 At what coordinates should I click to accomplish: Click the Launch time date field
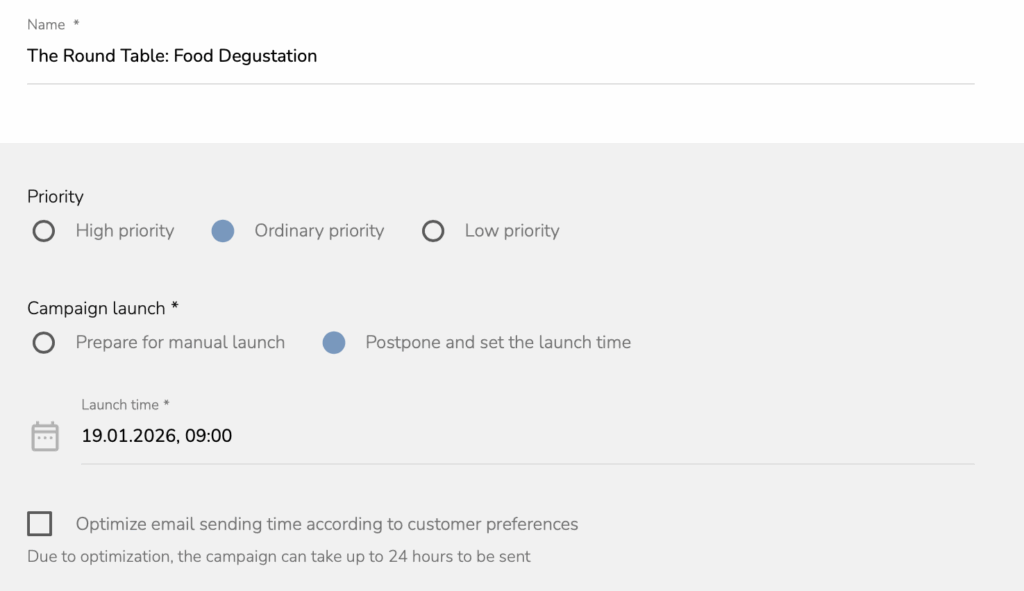click(x=527, y=436)
